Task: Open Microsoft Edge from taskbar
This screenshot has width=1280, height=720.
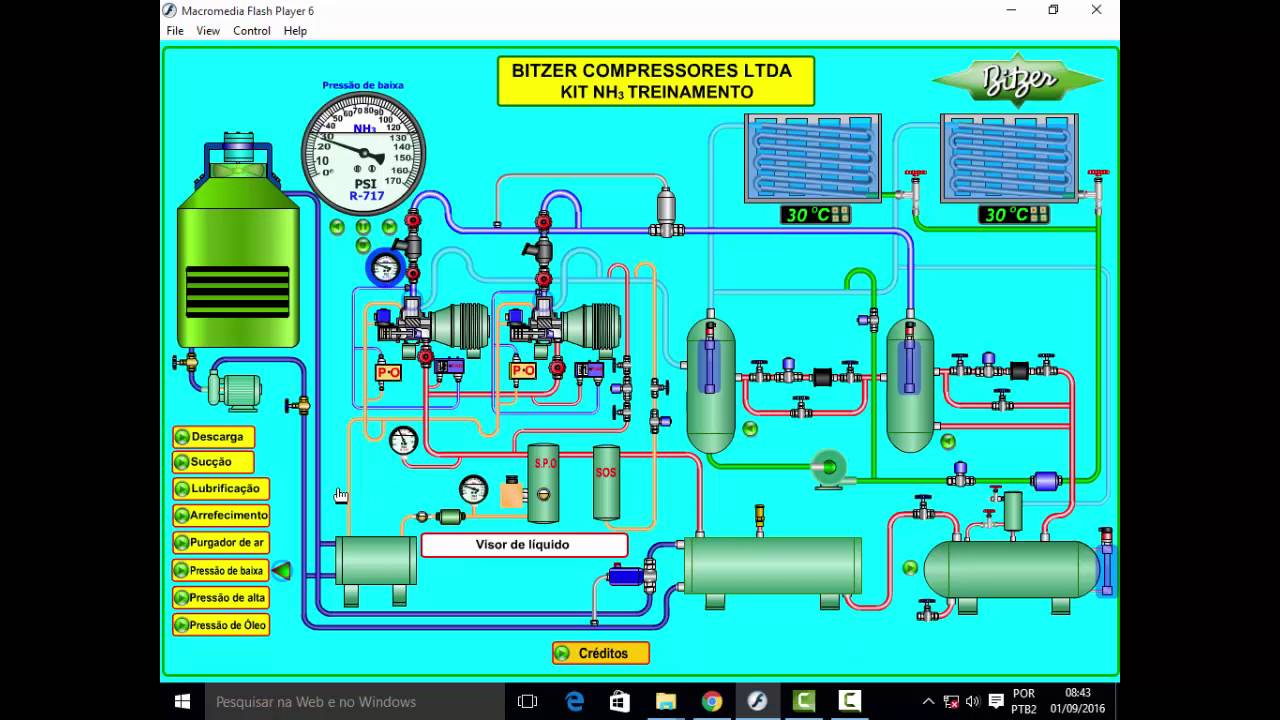Action: (x=574, y=702)
